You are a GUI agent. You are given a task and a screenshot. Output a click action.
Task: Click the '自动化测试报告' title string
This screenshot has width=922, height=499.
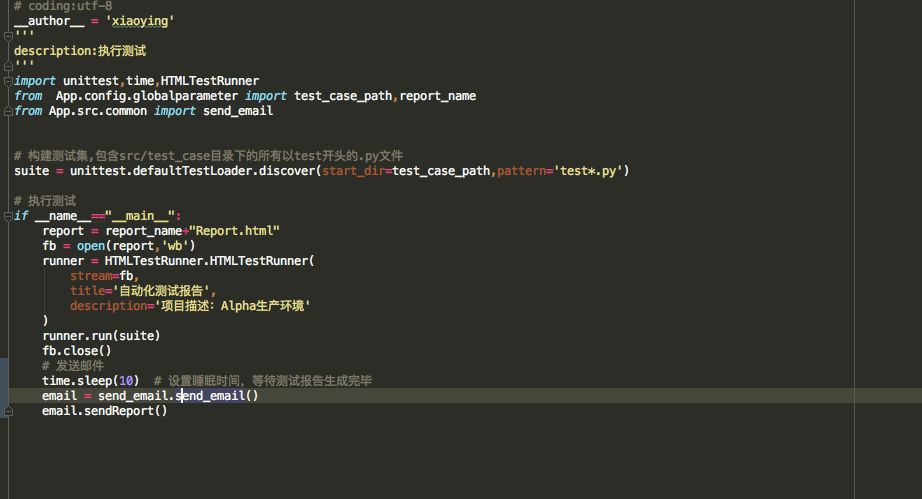[161, 291]
